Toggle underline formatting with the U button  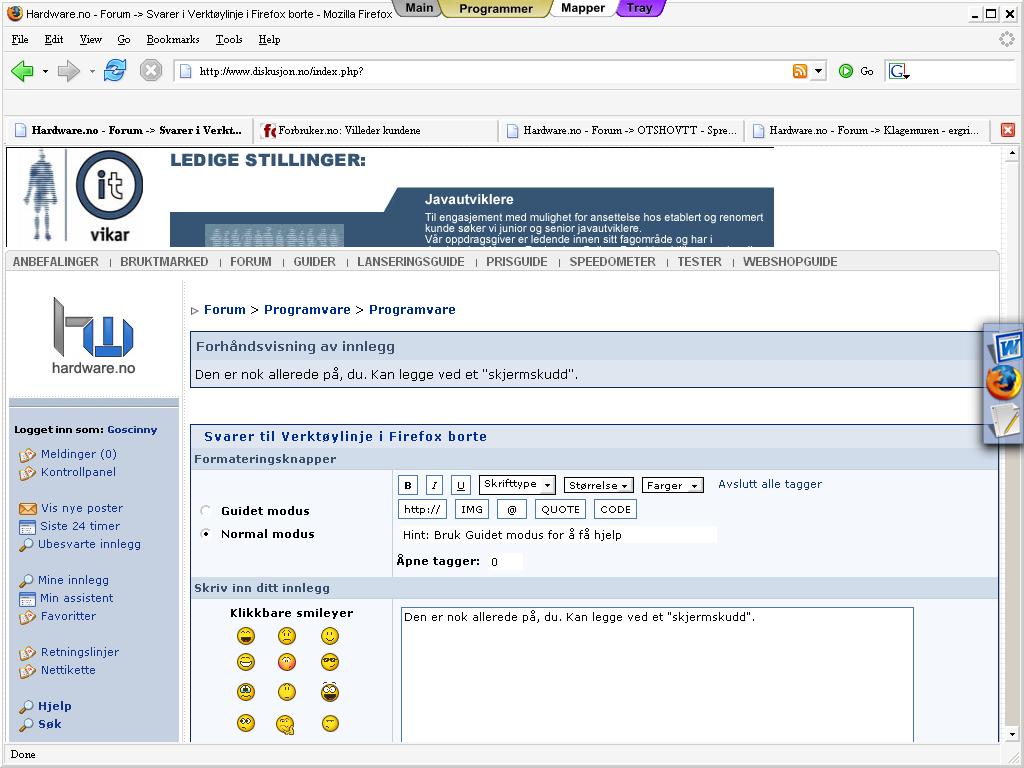pos(460,485)
